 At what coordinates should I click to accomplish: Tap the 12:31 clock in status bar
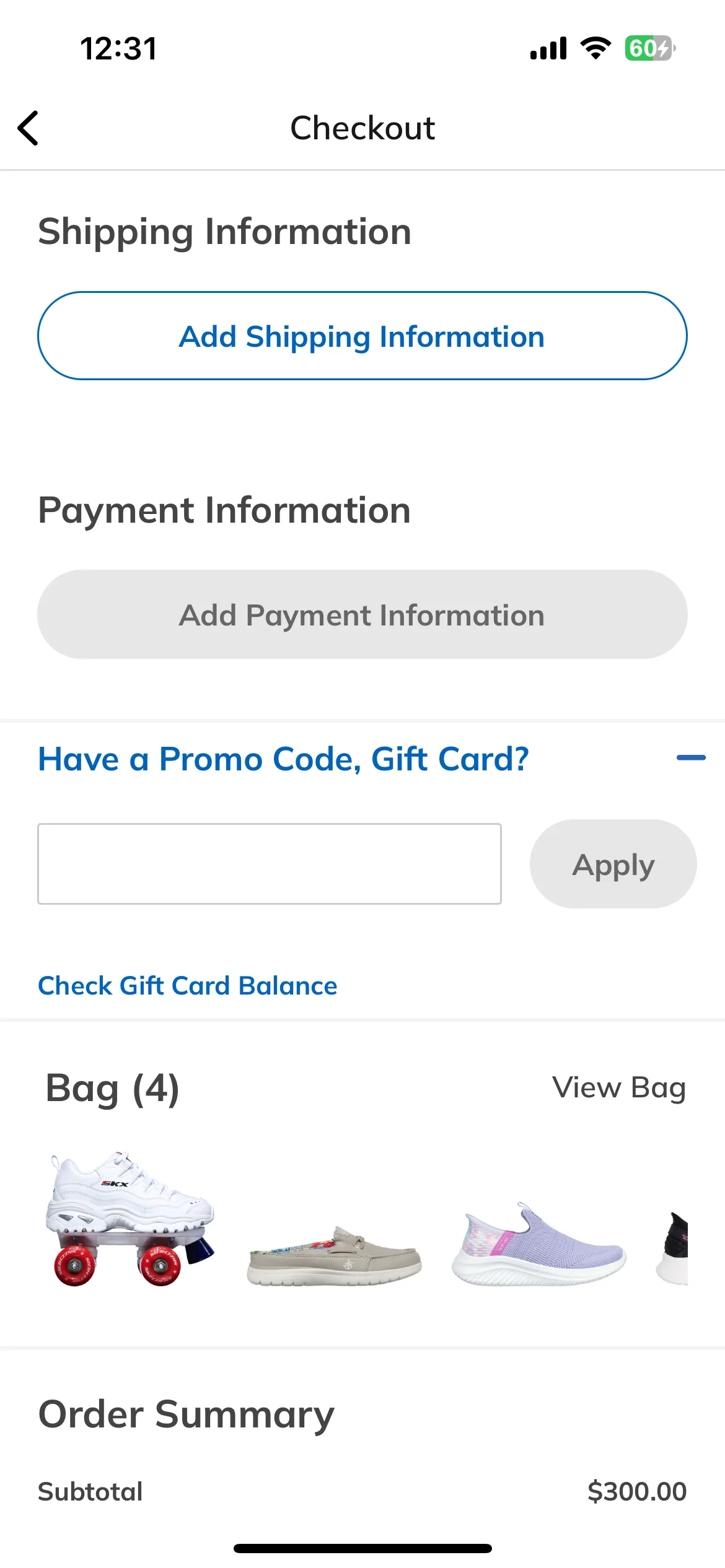click(119, 48)
